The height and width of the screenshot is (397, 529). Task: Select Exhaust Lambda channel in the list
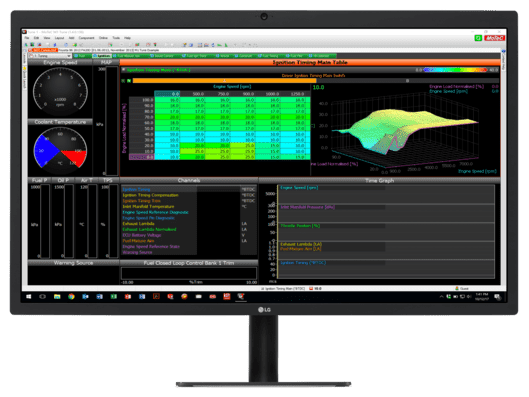point(138,224)
